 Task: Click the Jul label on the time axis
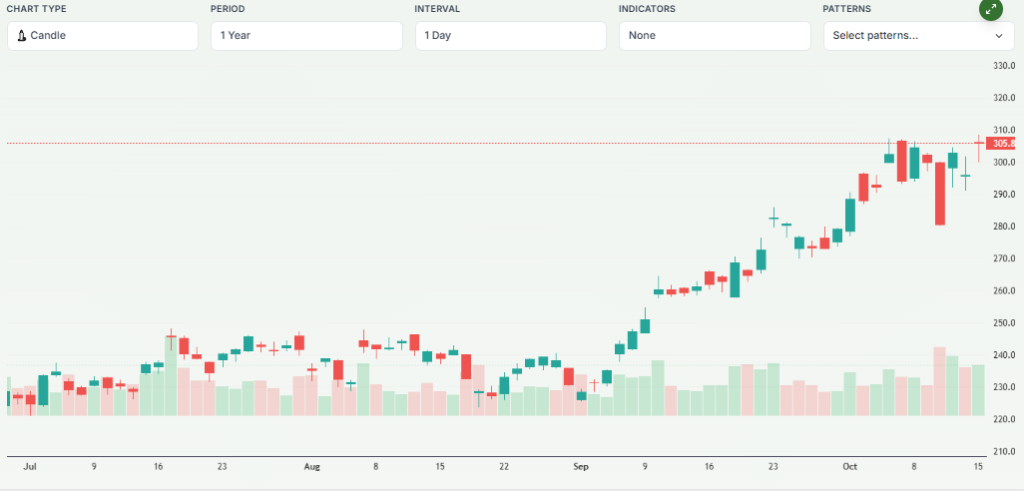[30, 467]
